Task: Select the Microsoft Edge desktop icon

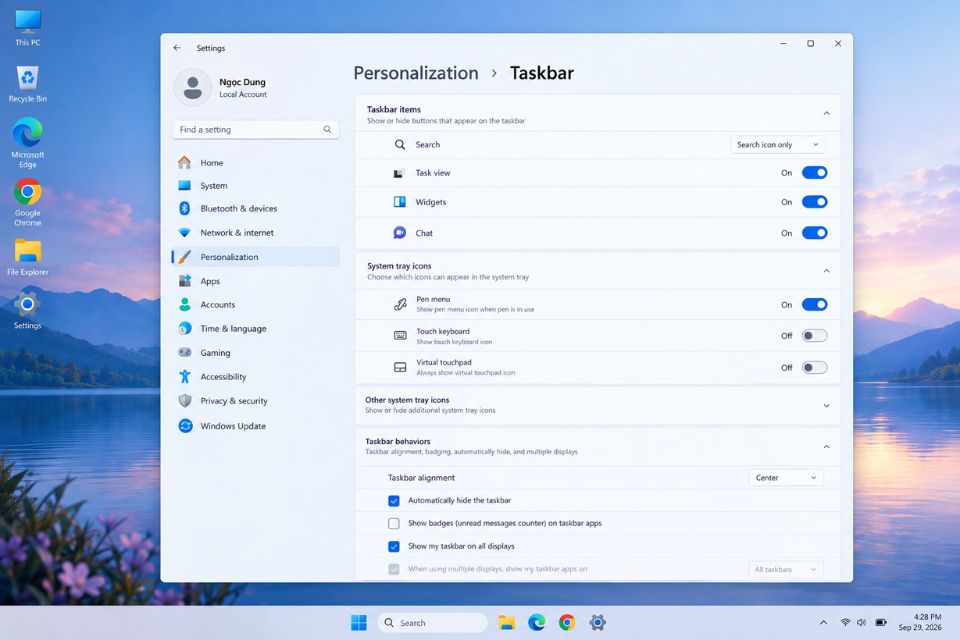Action: (28, 143)
